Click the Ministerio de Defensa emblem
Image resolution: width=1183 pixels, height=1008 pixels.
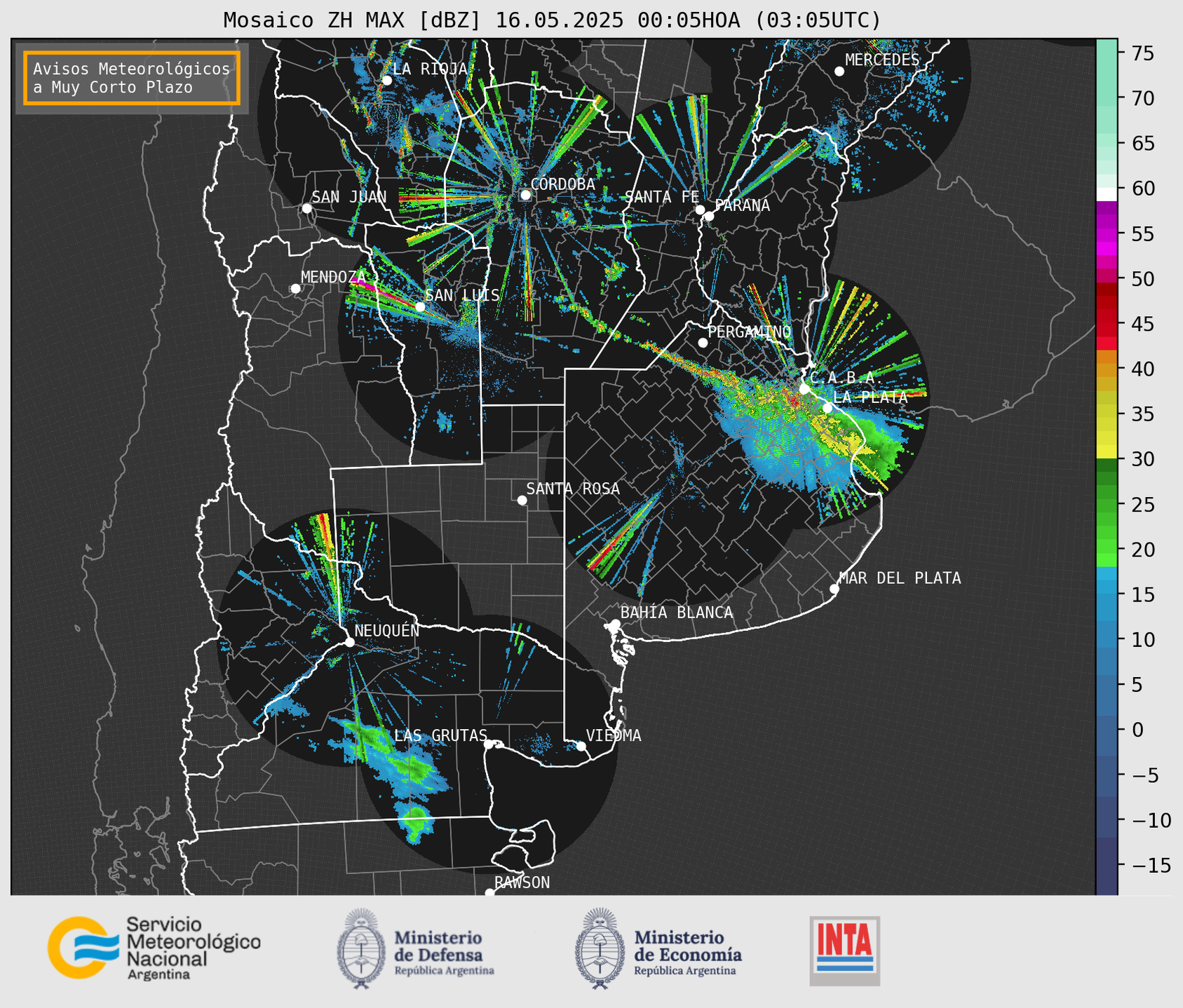tap(361, 948)
